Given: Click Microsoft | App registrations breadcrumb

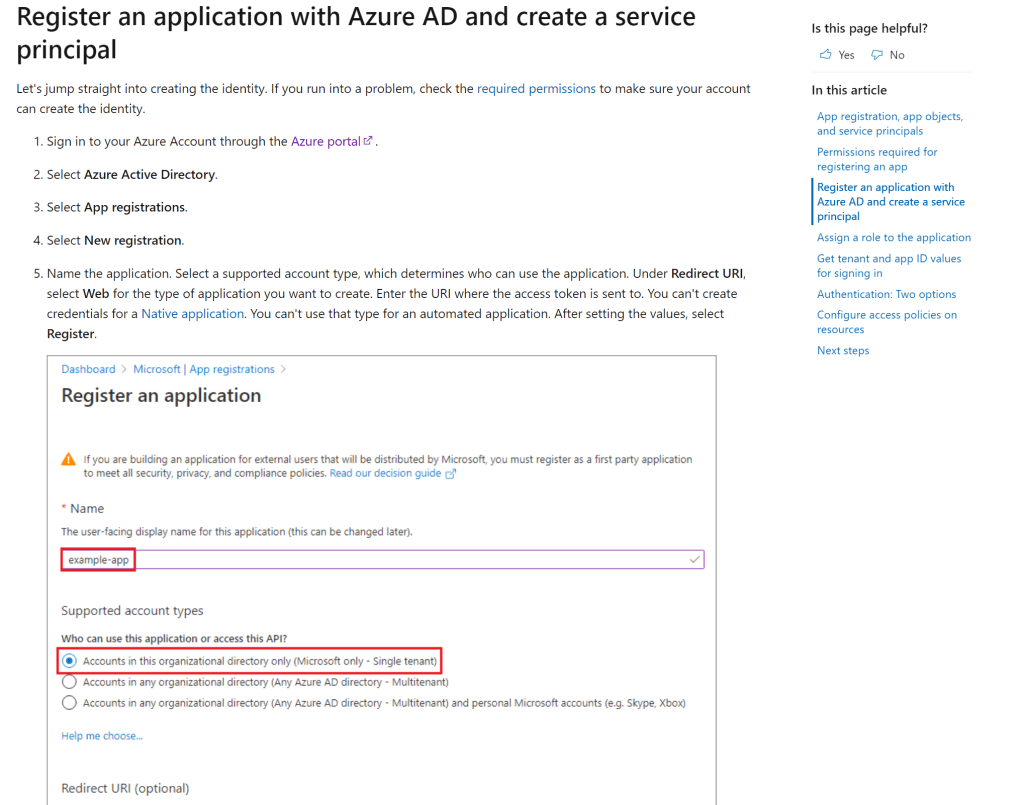Looking at the screenshot, I should tap(204, 369).
